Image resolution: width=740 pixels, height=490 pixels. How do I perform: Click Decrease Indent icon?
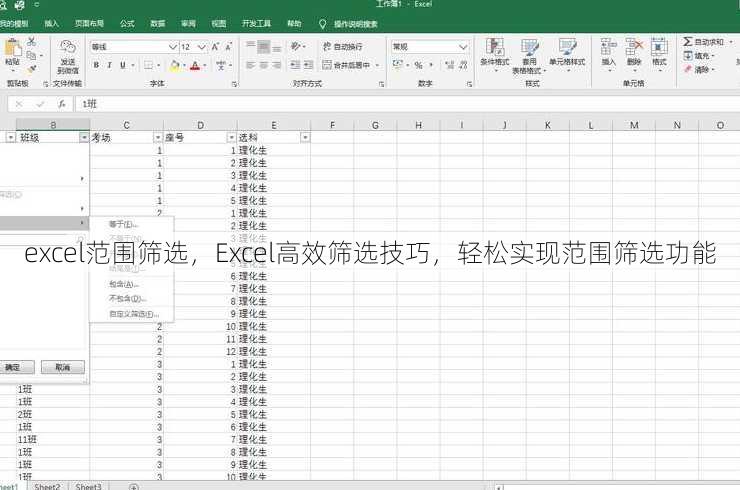pos(295,65)
